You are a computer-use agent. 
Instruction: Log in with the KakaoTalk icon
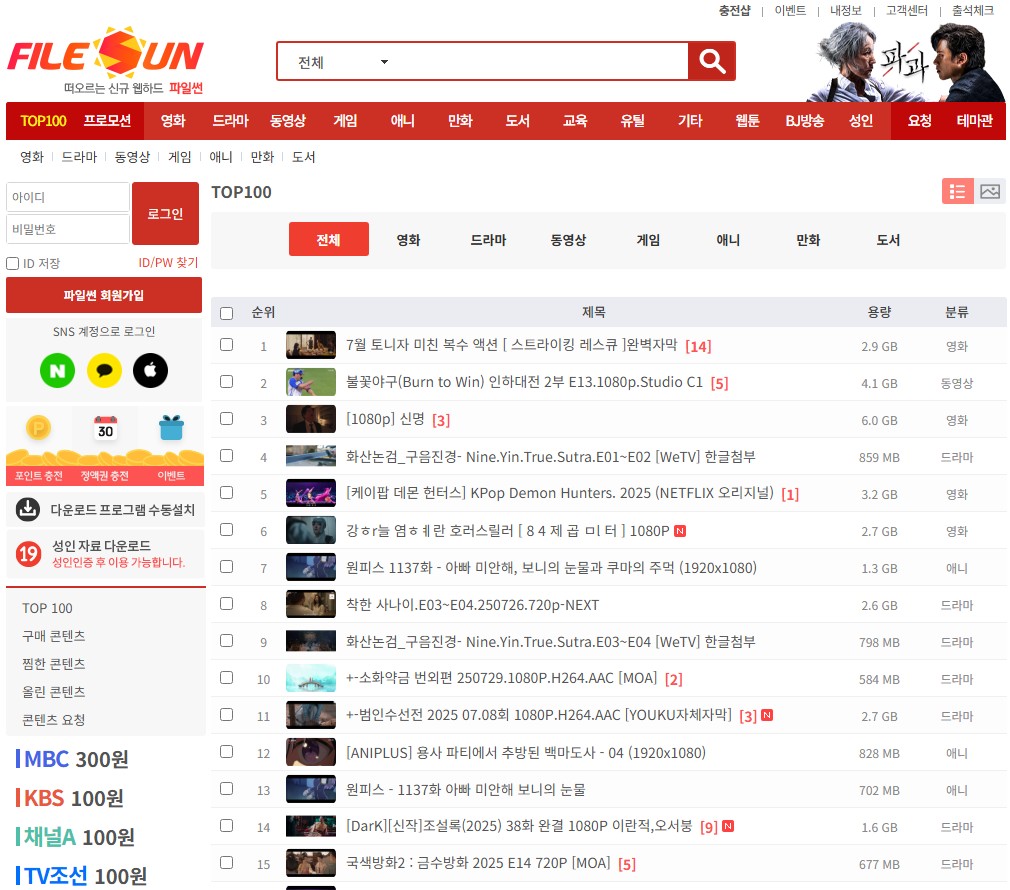coord(105,370)
